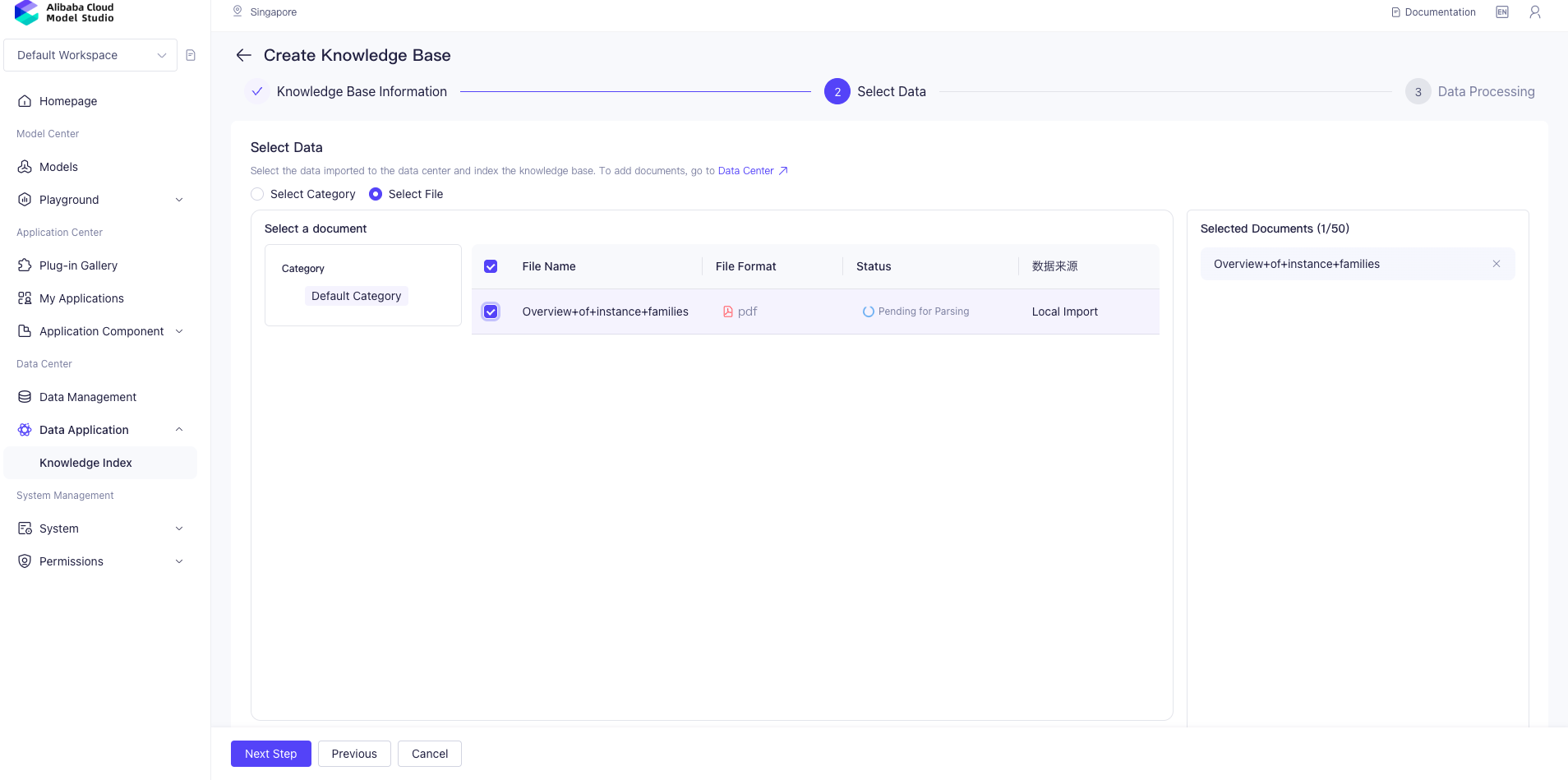Click the Models icon in sidebar
The image size is (1568, 780).
[x=25, y=167]
